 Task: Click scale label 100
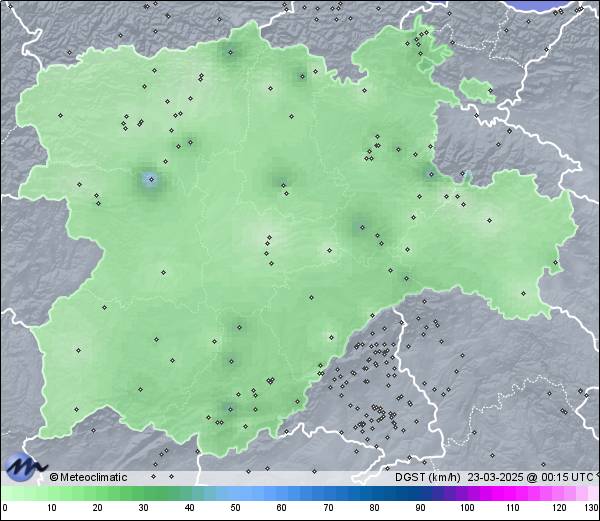tap(467, 508)
